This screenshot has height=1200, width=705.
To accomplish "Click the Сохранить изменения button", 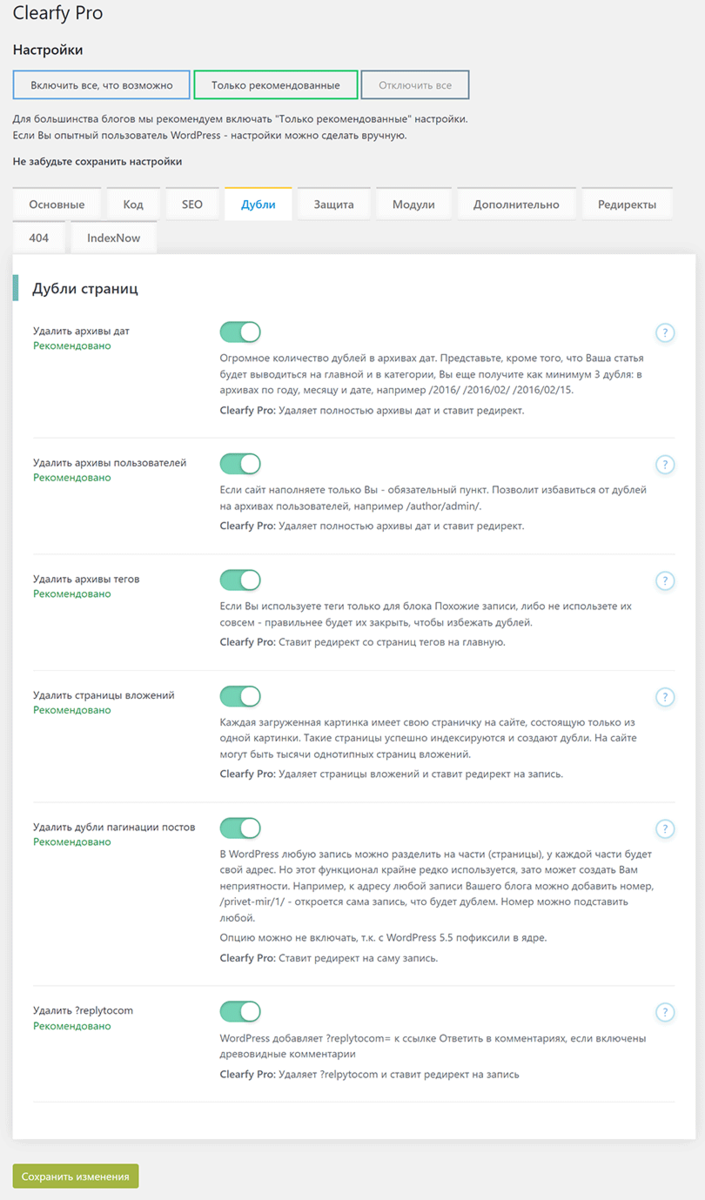I will (76, 1176).
